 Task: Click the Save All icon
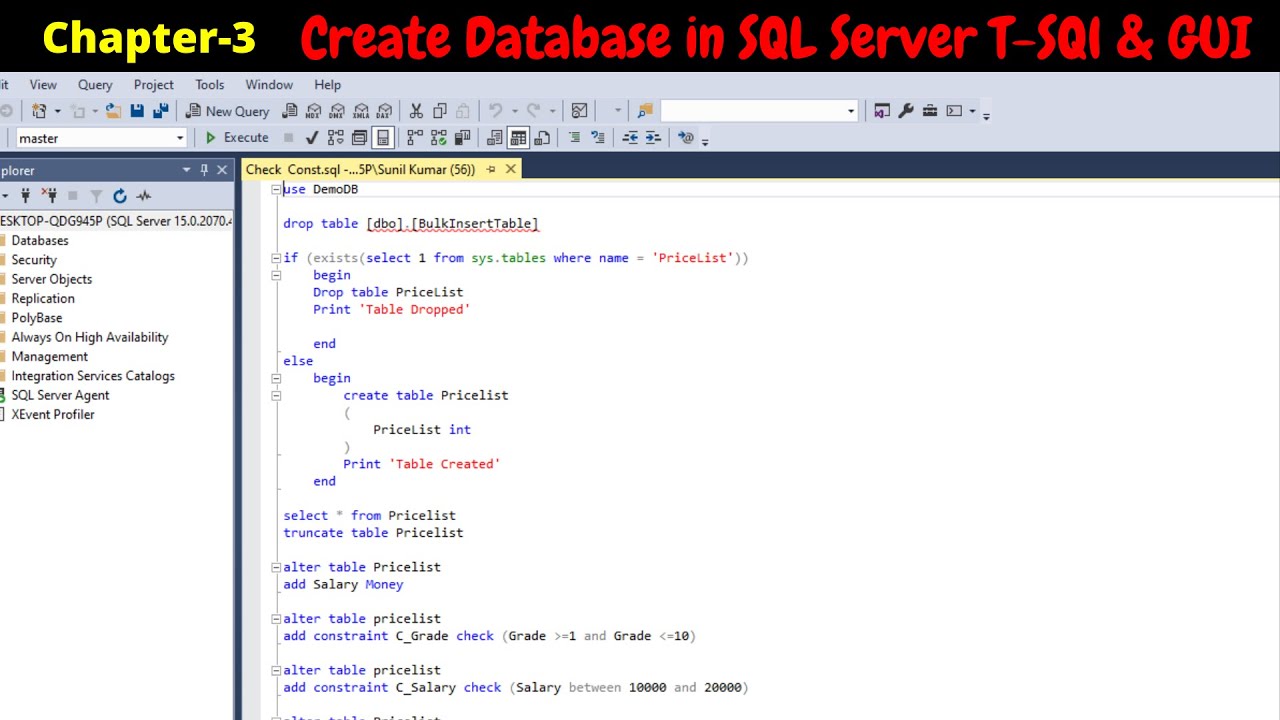pos(160,111)
